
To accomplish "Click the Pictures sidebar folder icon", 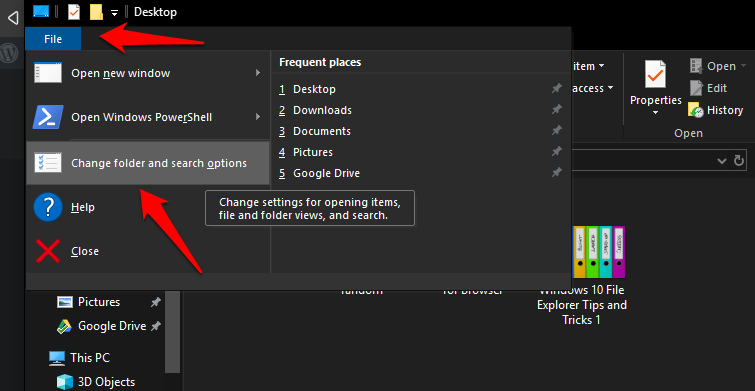I will [64, 302].
